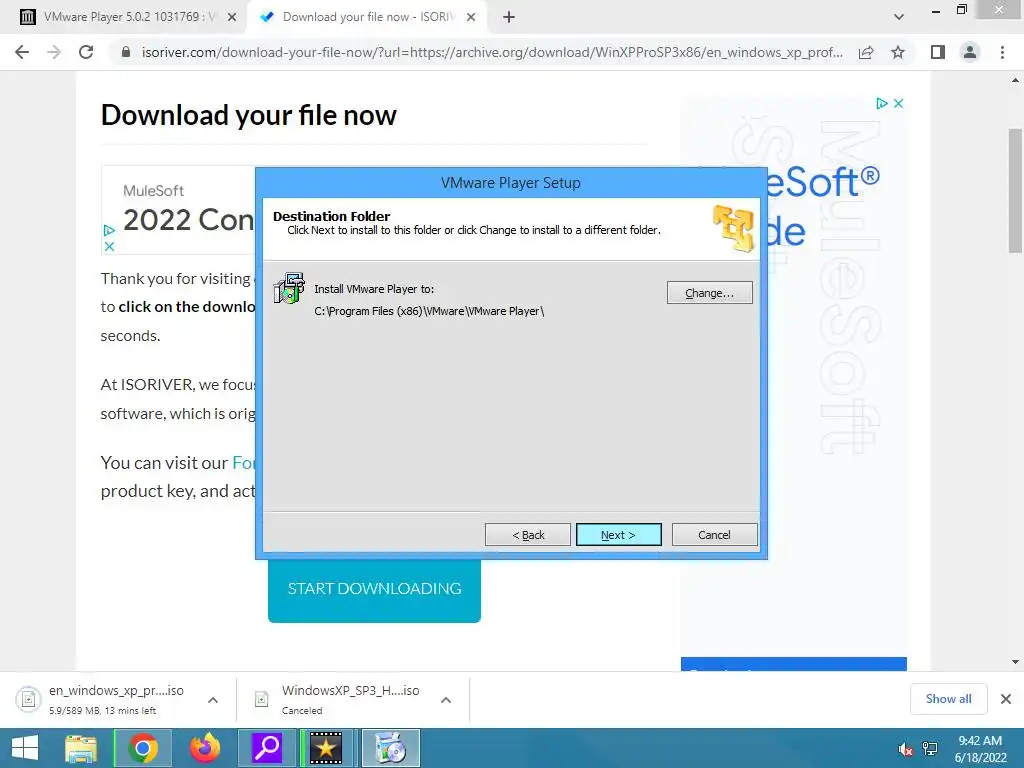
Task: Go Back in VMware Player Setup
Action: coord(528,534)
